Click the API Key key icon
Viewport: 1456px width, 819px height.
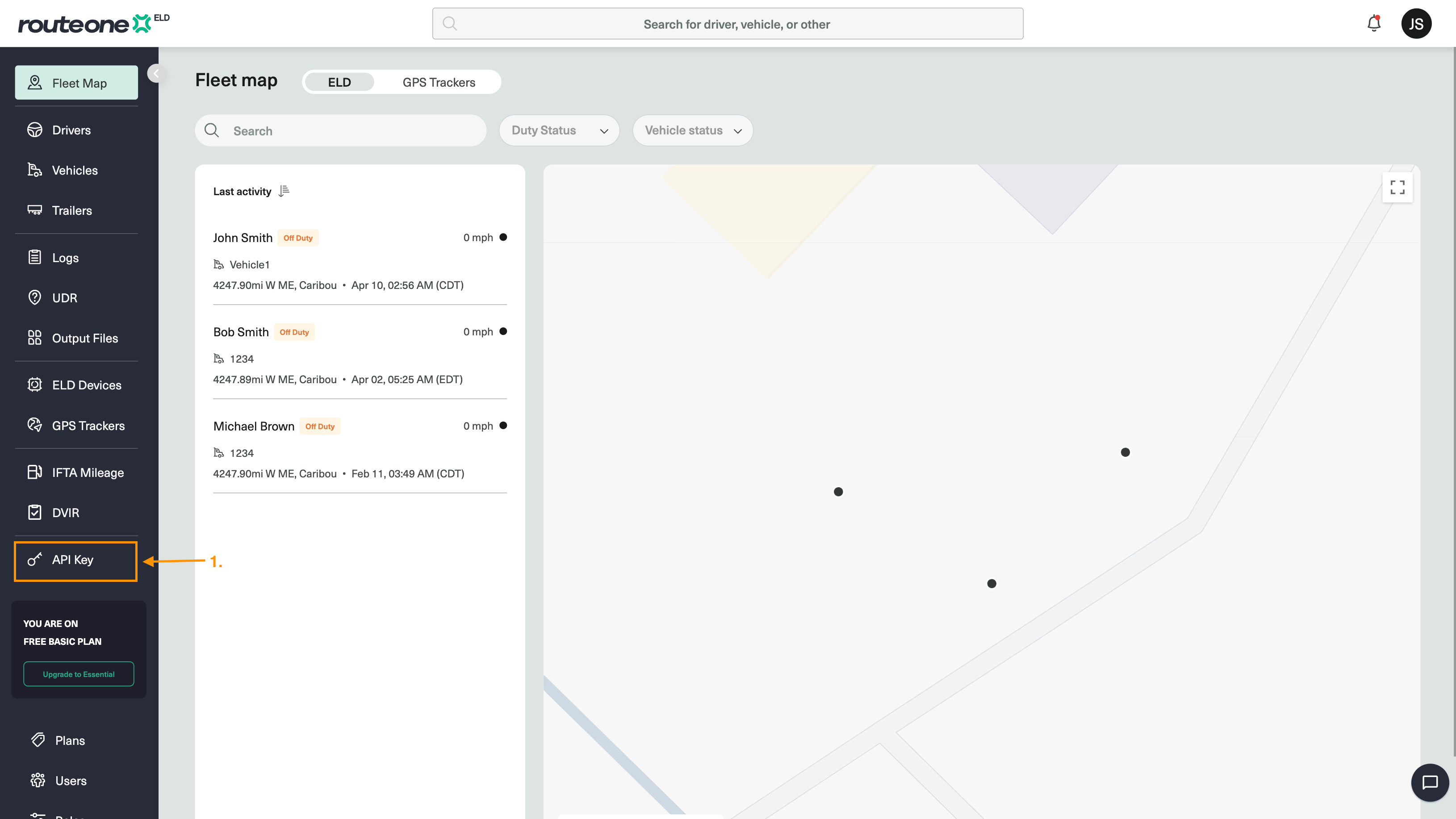pyautogui.click(x=34, y=560)
